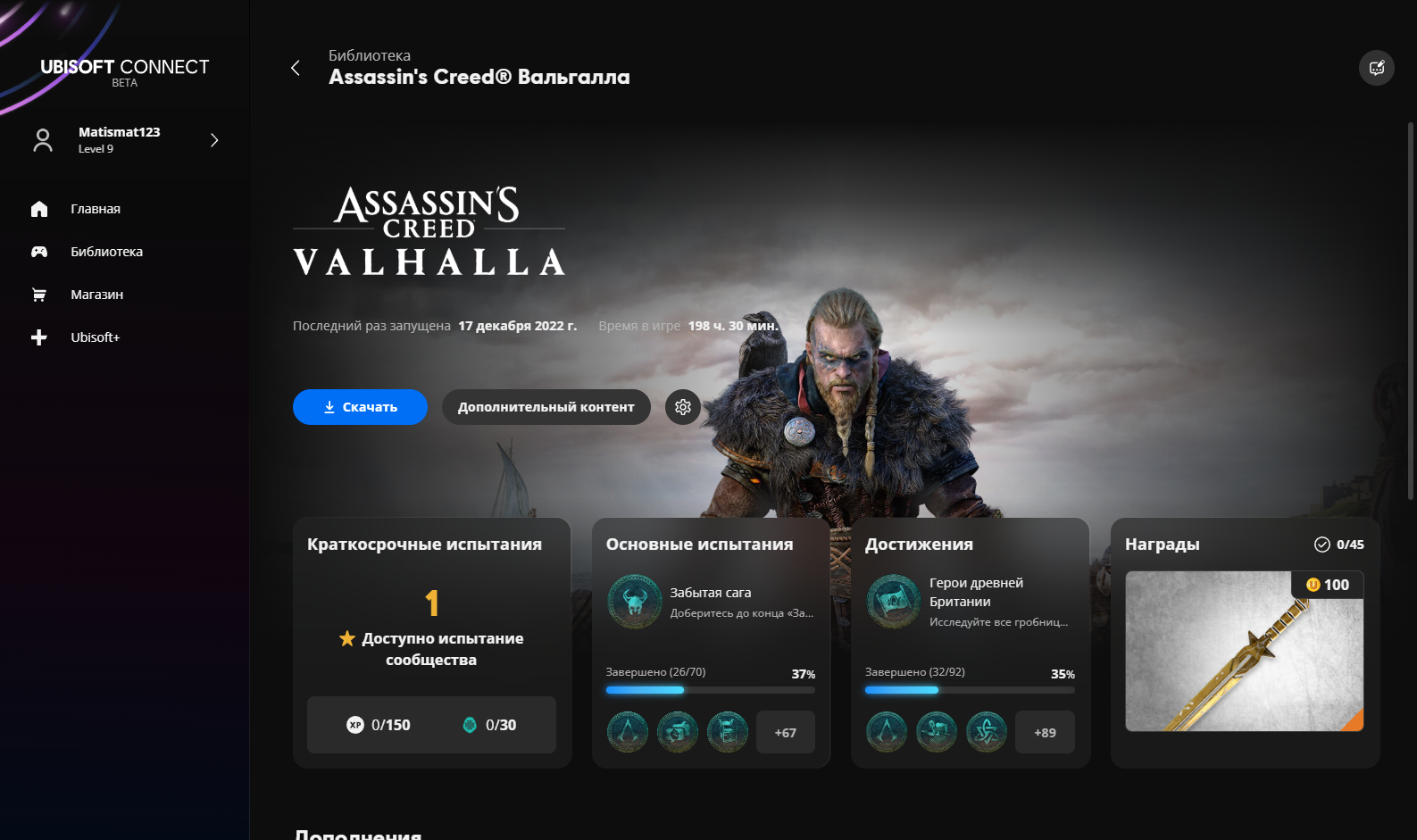Image resolution: width=1417 pixels, height=840 pixels.
Task: Select the Герои древней Британии achievement icon
Action: (894, 602)
